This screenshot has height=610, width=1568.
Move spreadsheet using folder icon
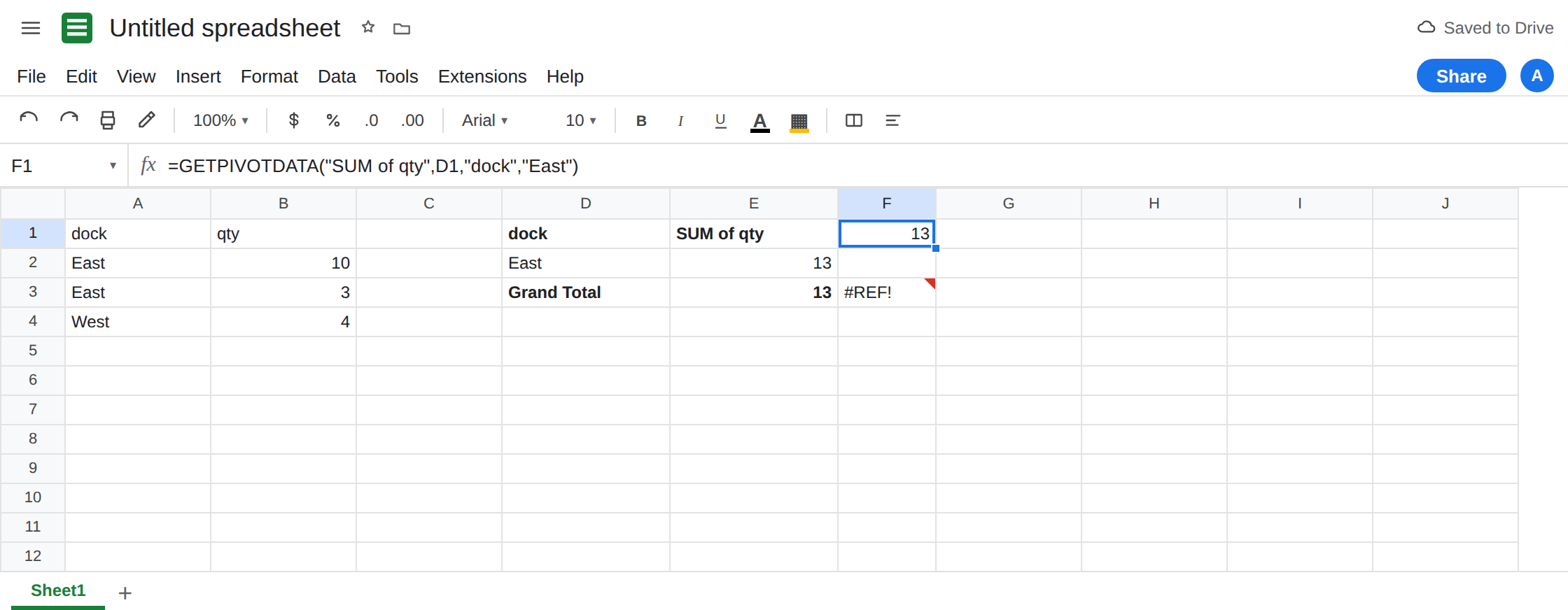(402, 29)
